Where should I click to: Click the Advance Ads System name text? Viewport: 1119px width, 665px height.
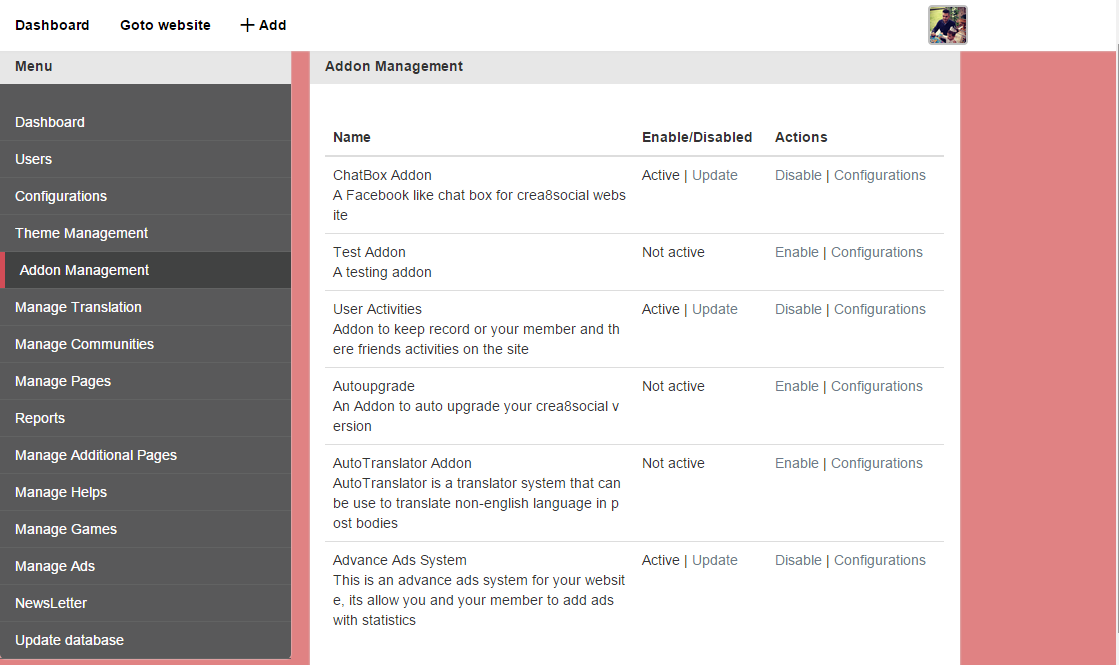coord(400,561)
